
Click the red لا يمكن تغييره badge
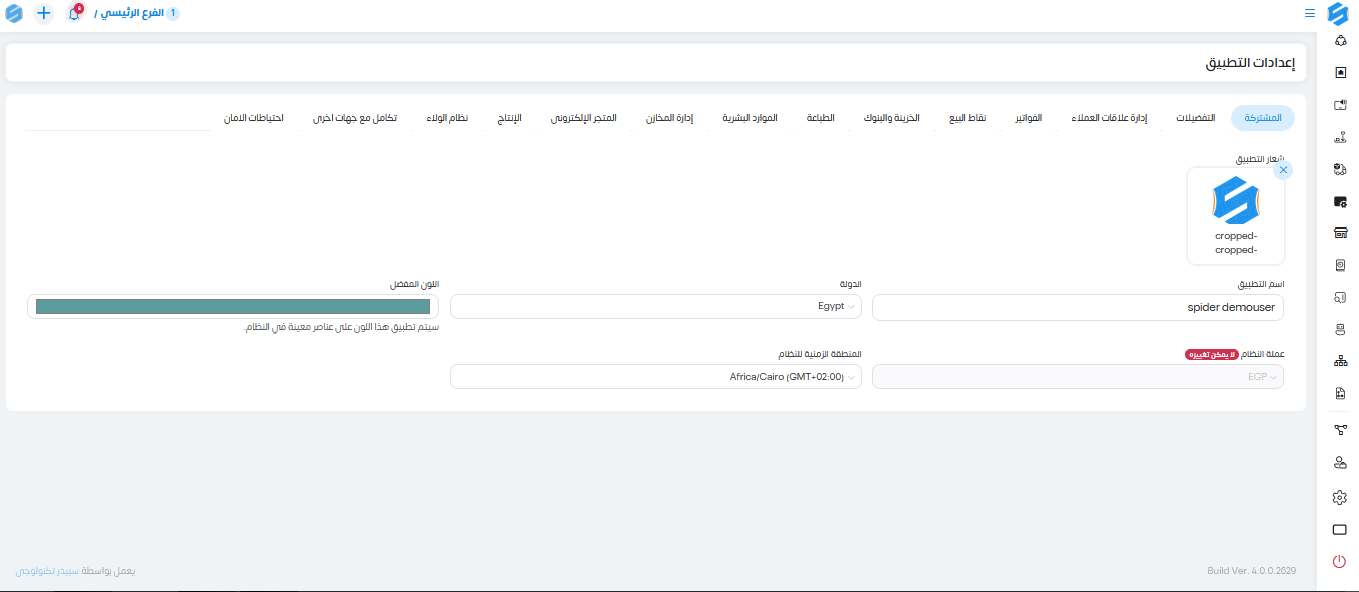tap(1212, 354)
